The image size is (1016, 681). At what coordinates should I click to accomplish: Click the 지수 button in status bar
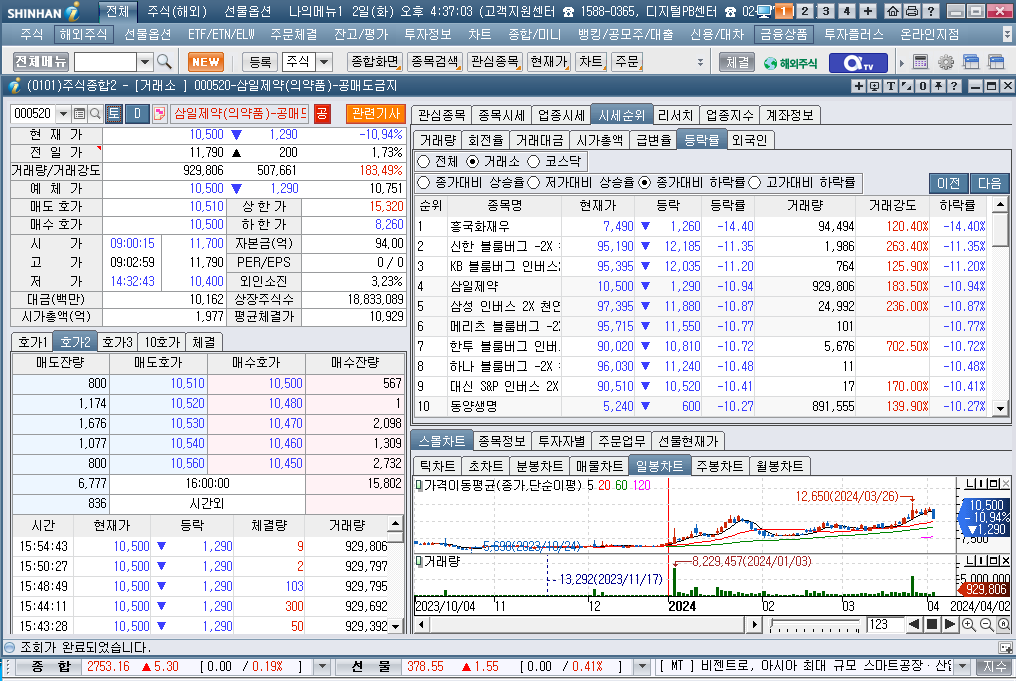pos(995,666)
